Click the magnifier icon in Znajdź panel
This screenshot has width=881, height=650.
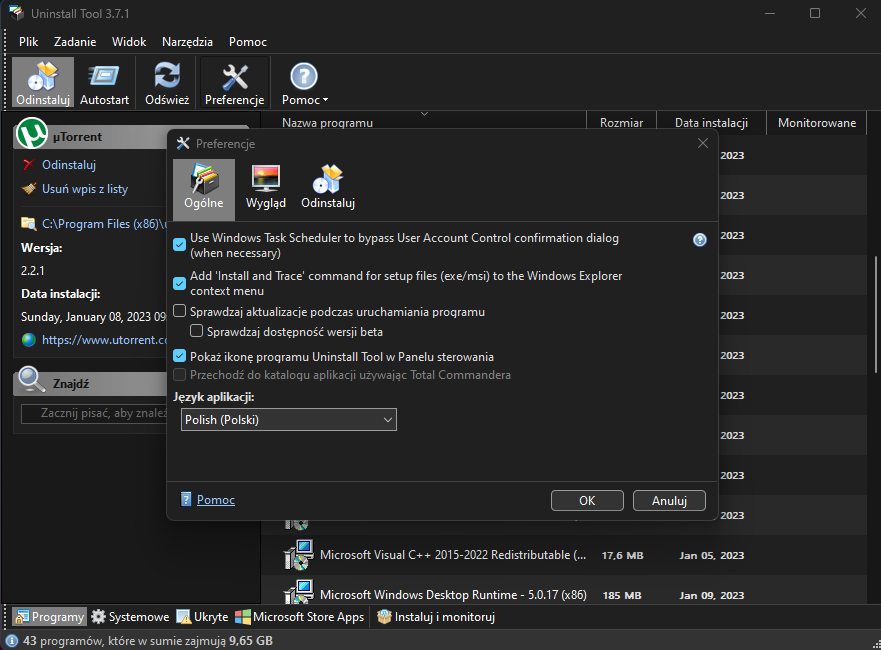[31, 380]
